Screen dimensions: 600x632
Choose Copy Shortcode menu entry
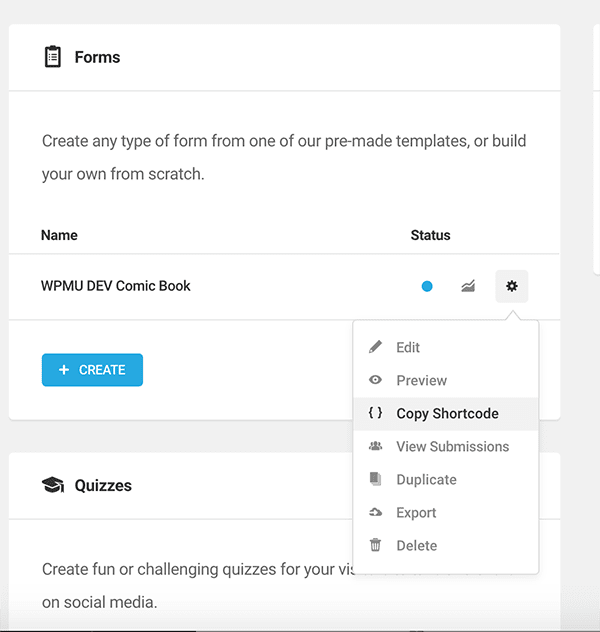pyautogui.click(x=447, y=413)
